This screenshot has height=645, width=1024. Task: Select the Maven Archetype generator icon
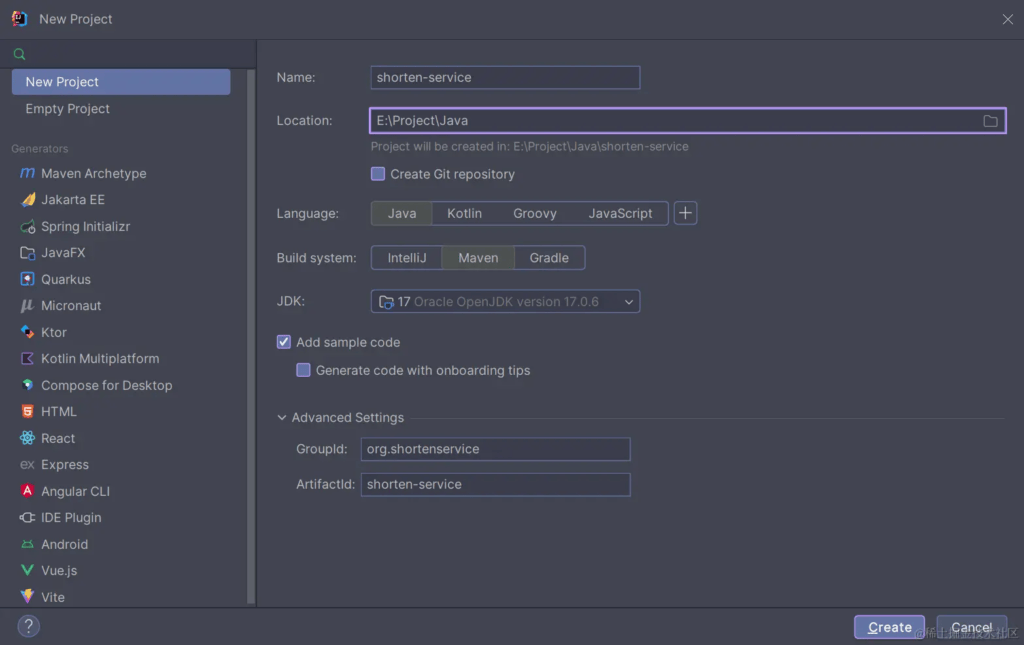[27, 174]
